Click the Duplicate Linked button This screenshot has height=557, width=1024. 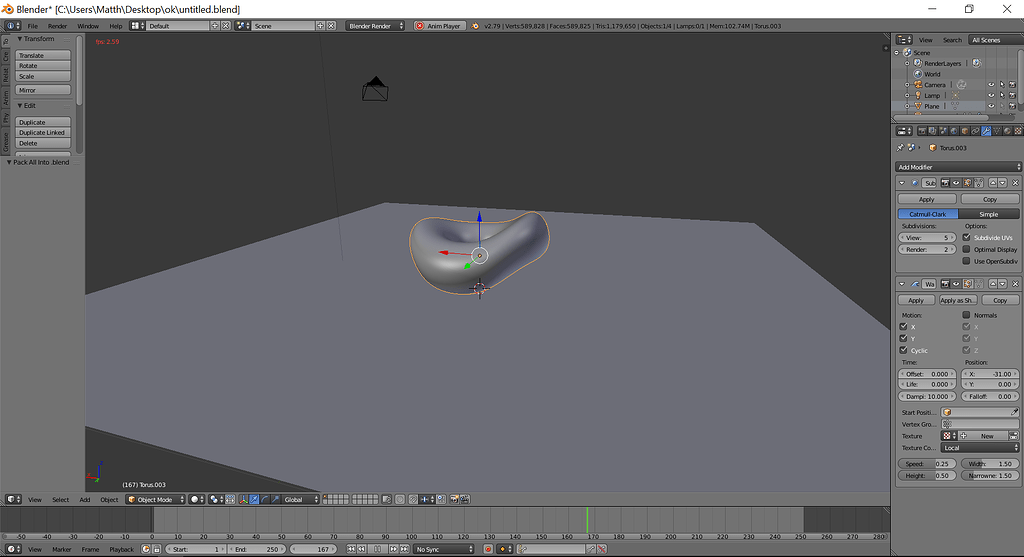click(x=43, y=133)
